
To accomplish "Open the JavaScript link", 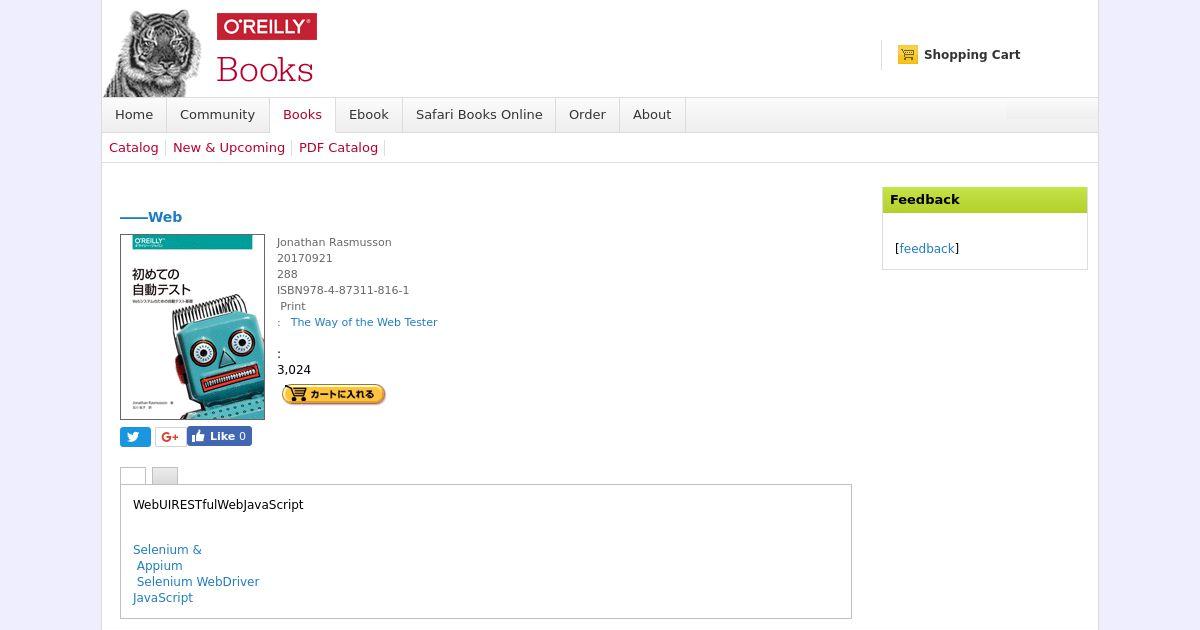I will (163, 598).
